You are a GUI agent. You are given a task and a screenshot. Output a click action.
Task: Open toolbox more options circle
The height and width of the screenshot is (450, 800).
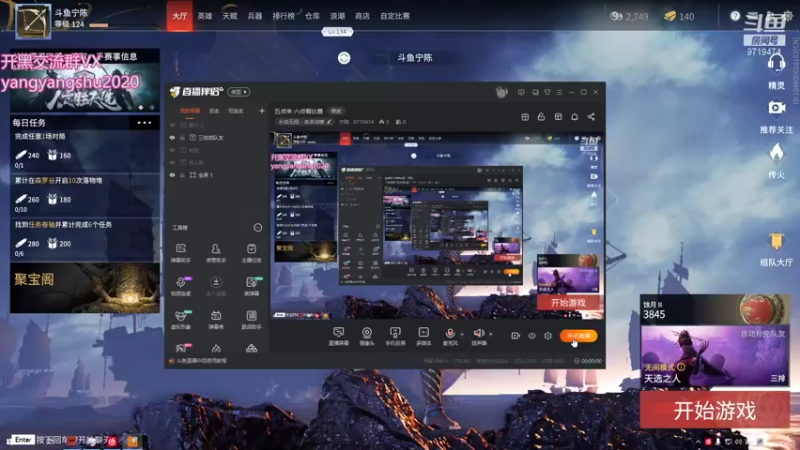[258, 228]
